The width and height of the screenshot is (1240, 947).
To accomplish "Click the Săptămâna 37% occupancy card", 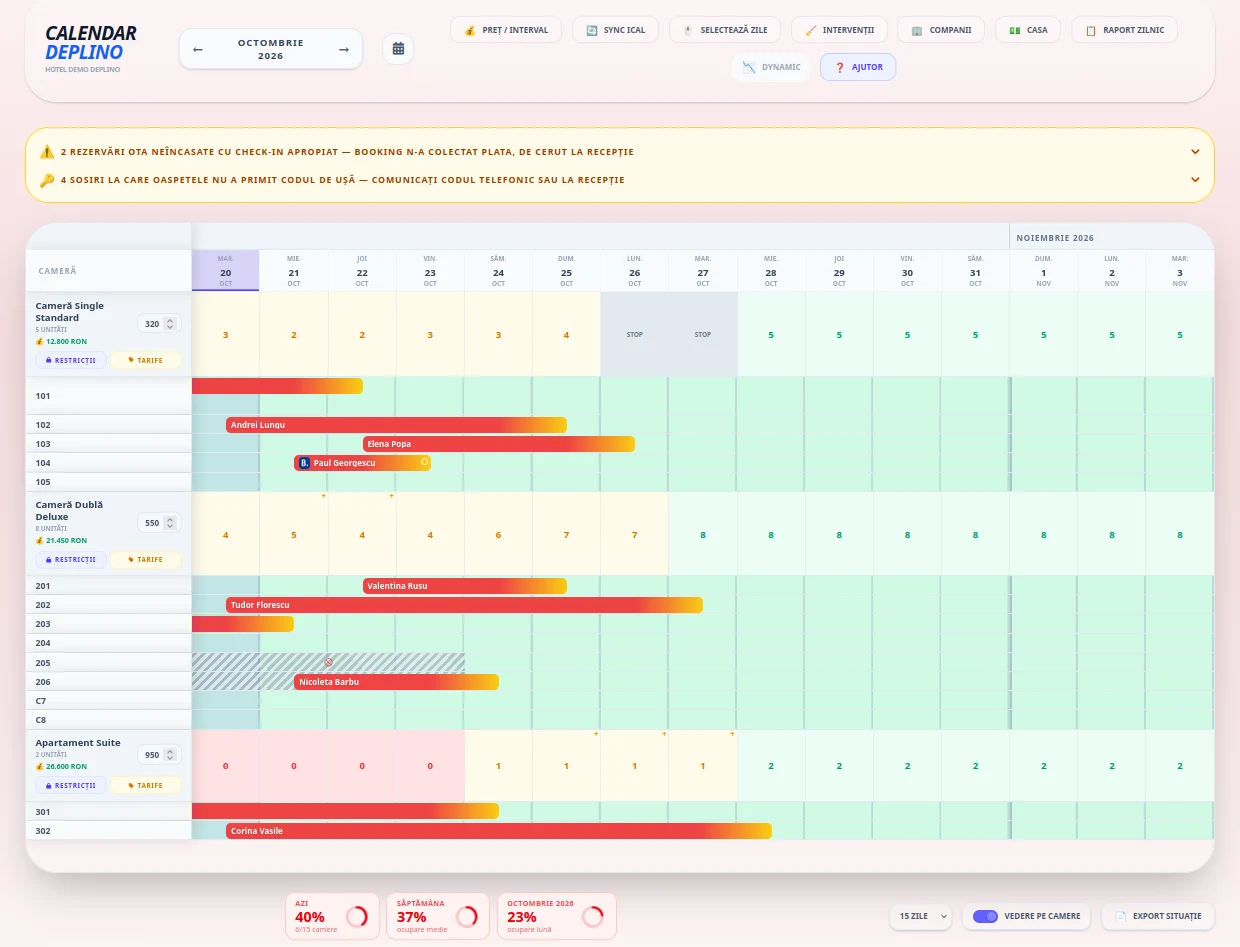I will pyautogui.click(x=438, y=916).
